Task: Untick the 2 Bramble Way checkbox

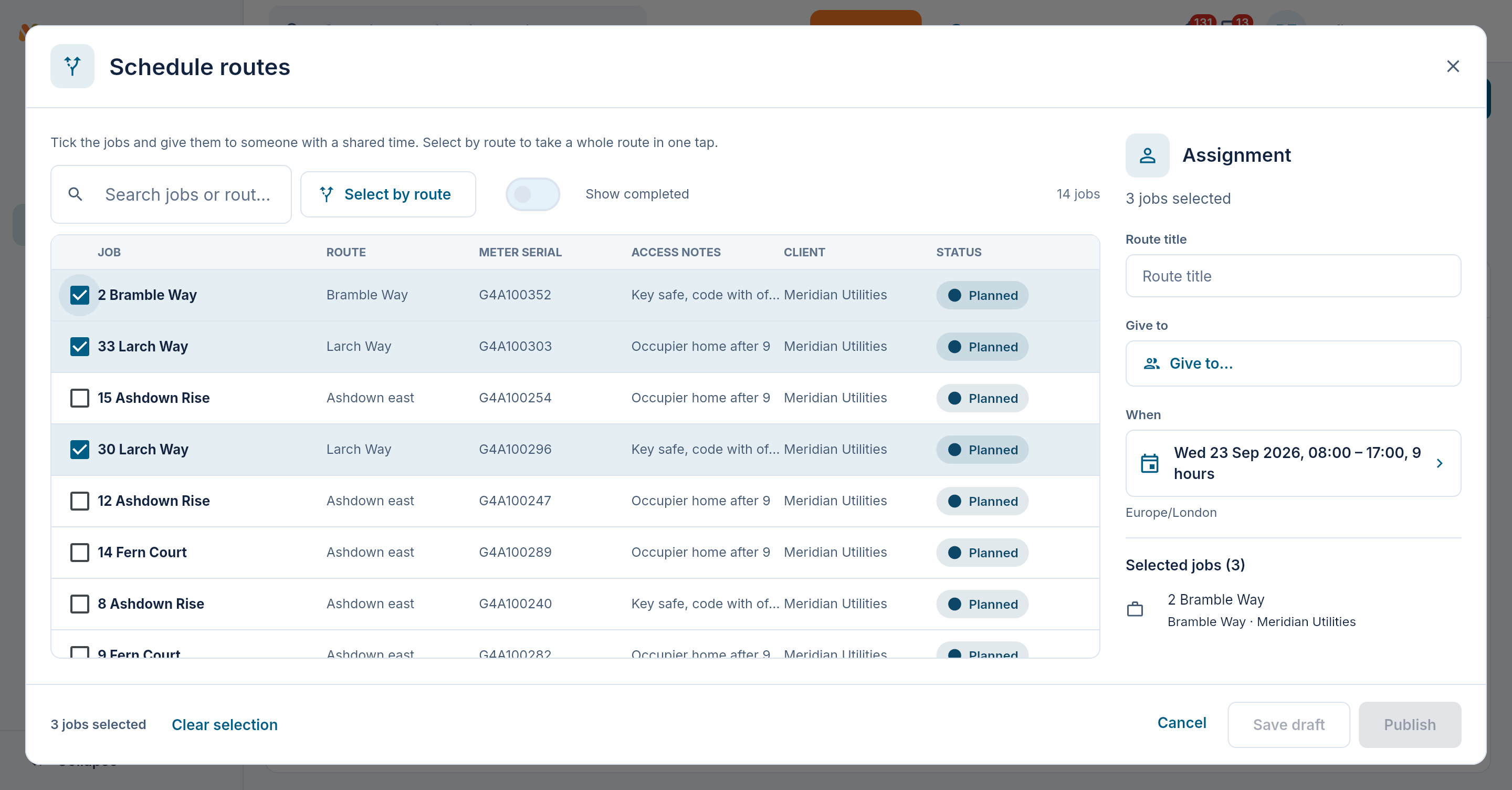Action: pos(79,295)
